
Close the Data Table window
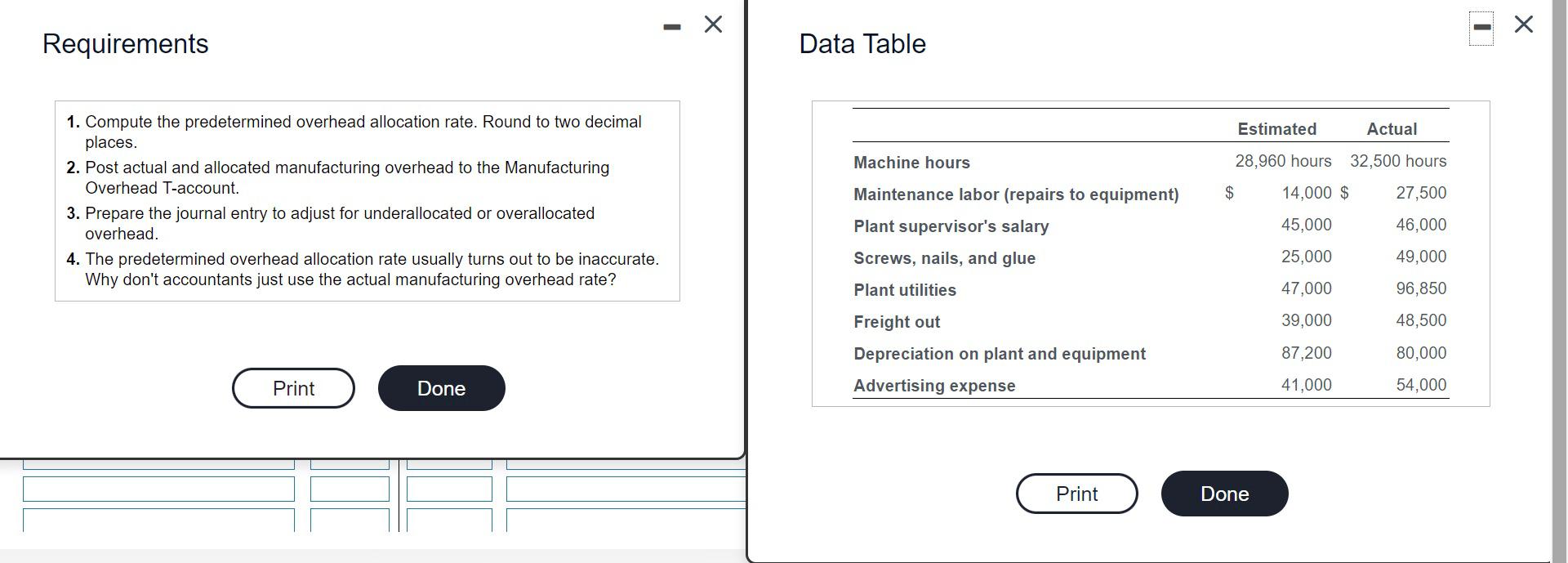[x=1522, y=24]
